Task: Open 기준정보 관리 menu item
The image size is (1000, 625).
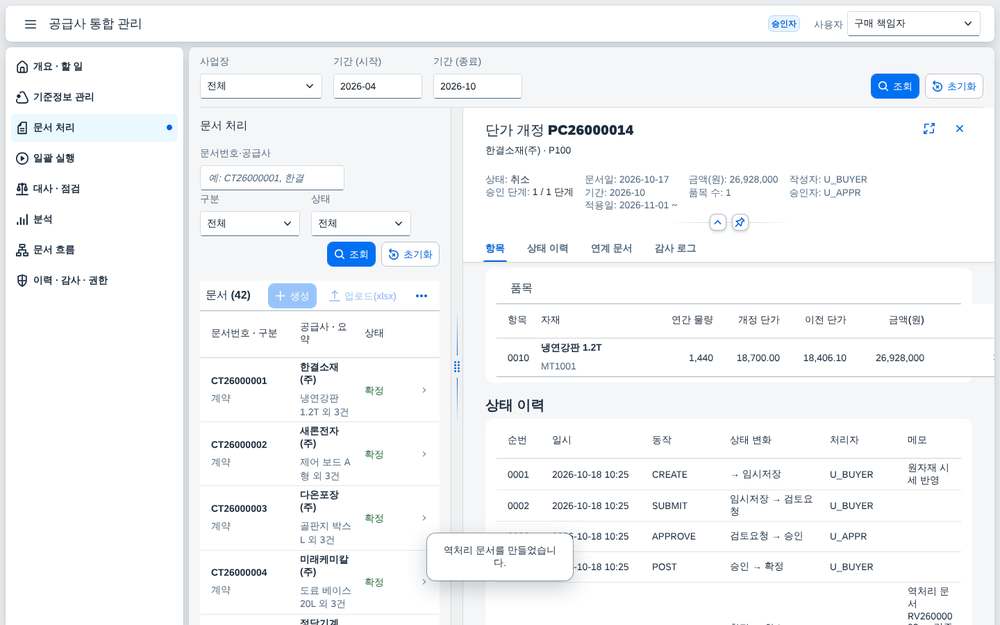Action: (94, 97)
